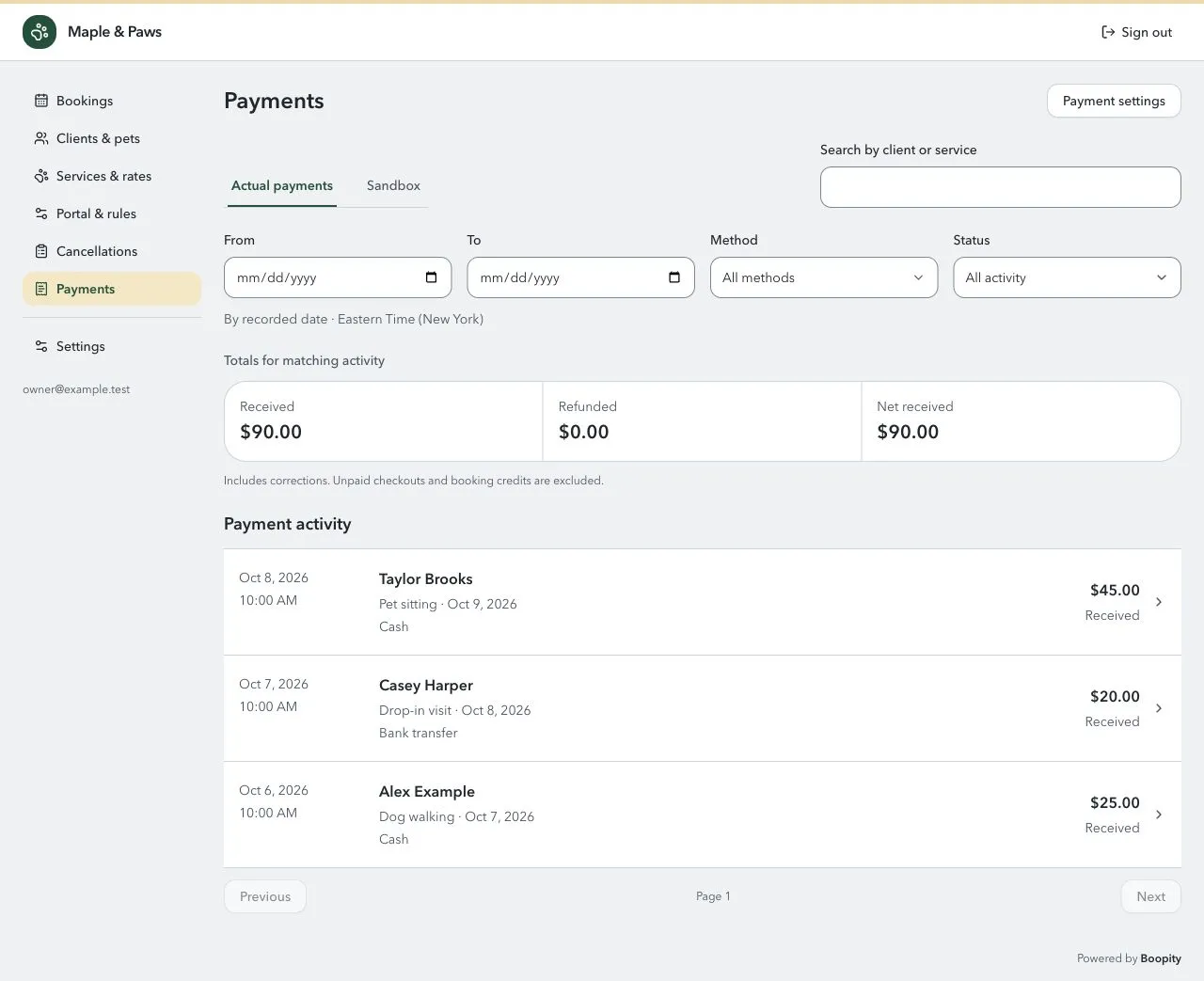
Task: Click the Clients & pets people icon
Action: [41, 138]
